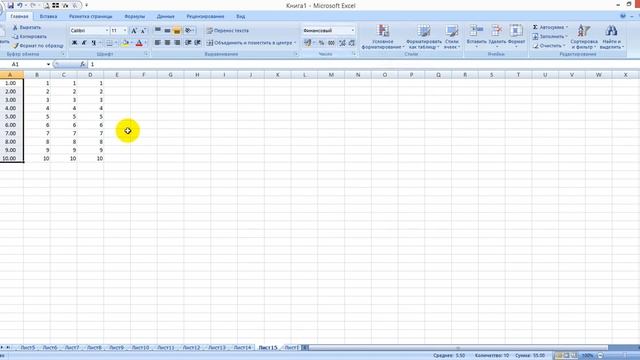Switch to Формулы ribbon tab

tap(135, 16)
